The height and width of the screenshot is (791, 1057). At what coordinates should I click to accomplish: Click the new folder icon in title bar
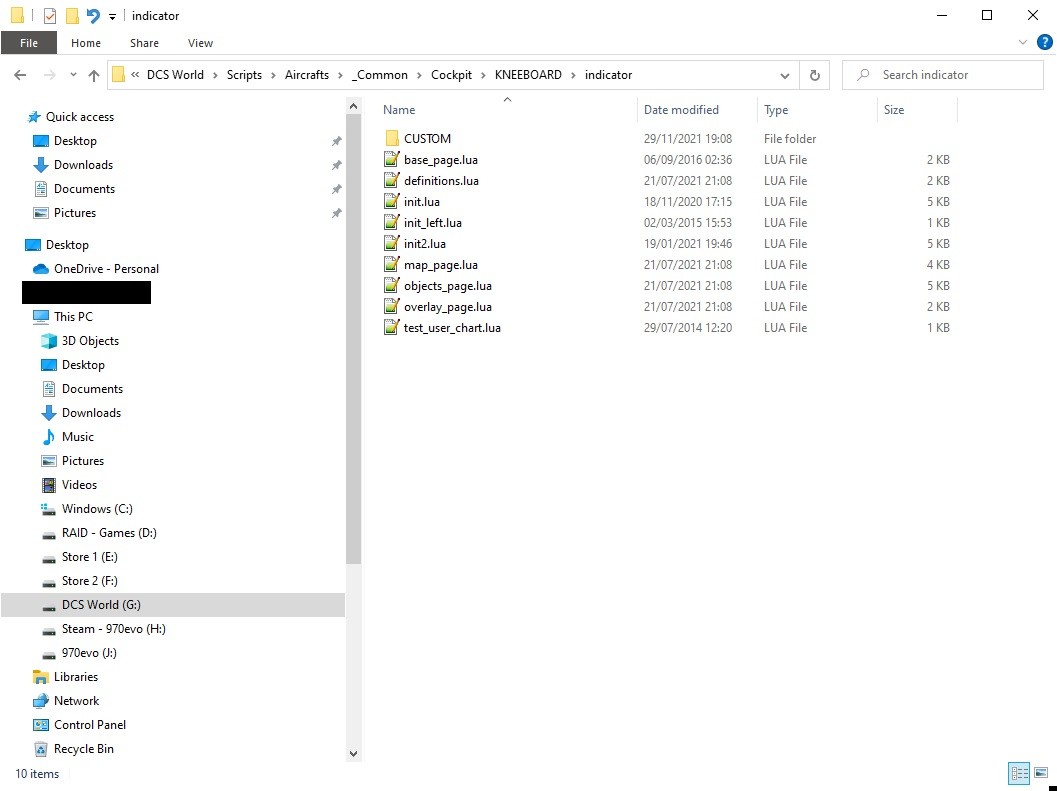[71, 16]
